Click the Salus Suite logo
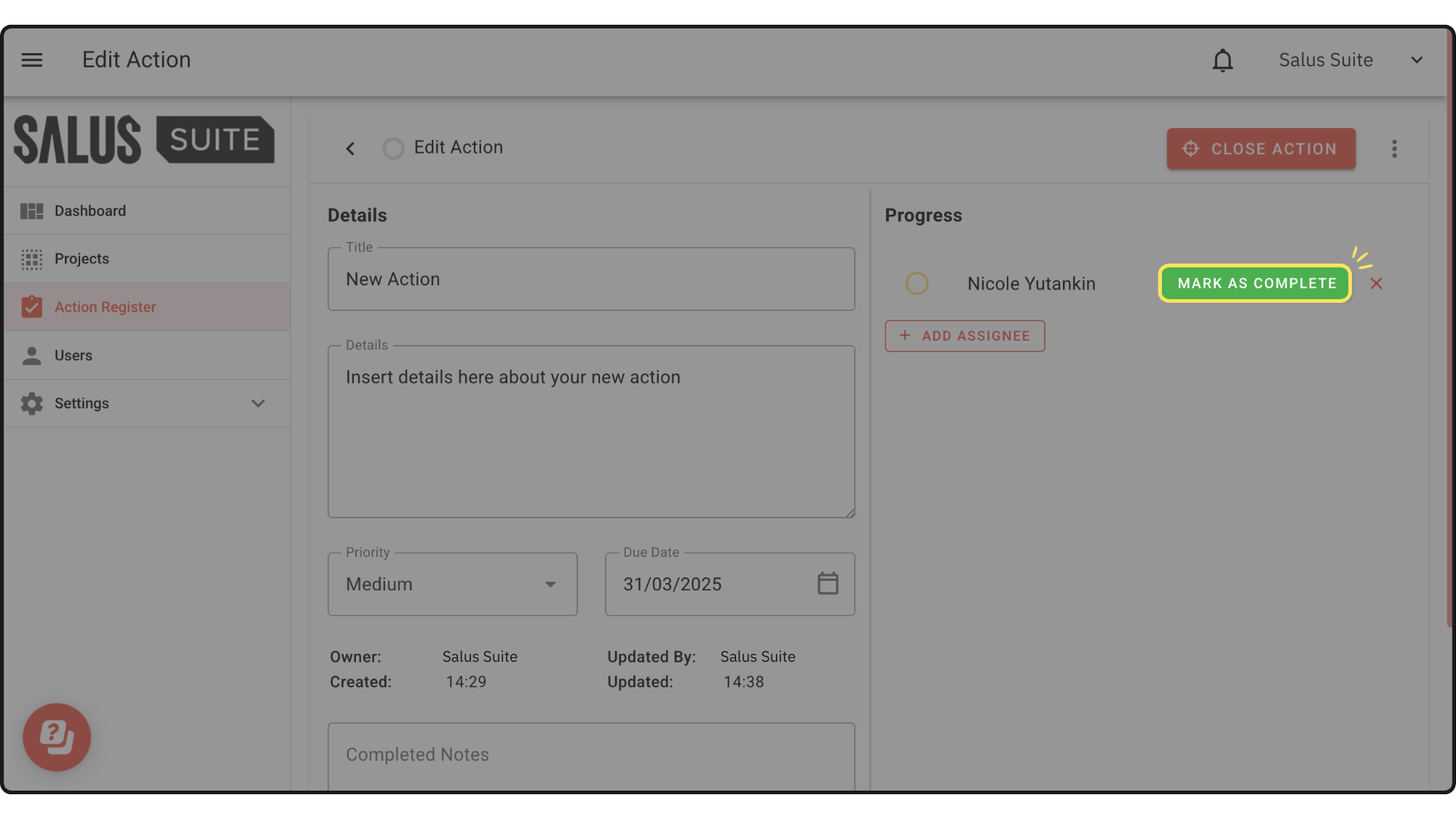1456x819 pixels. click(x=144, y=140)
